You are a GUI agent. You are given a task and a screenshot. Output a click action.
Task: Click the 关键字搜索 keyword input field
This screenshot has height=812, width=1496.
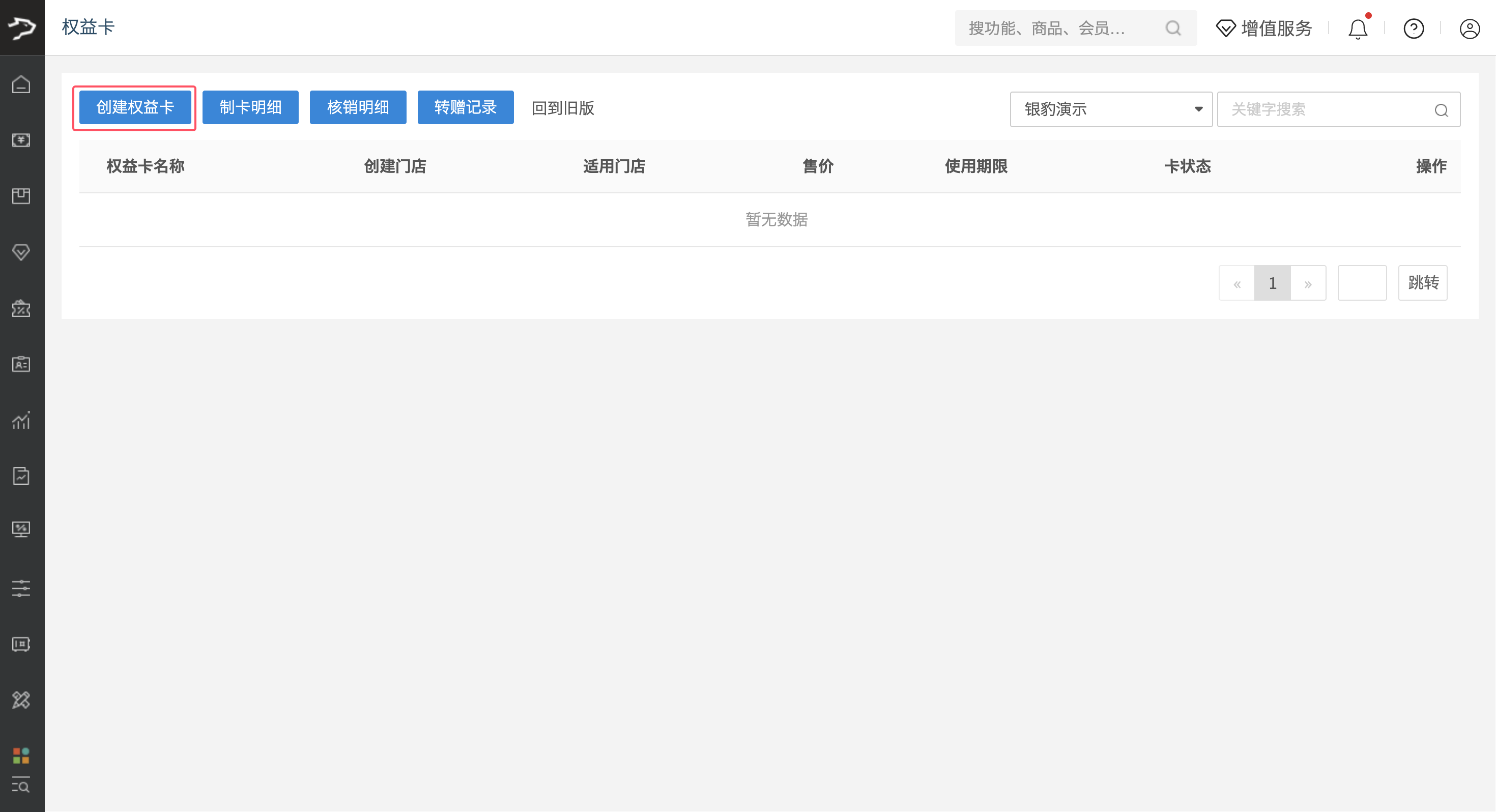[x=1339, y=109]
